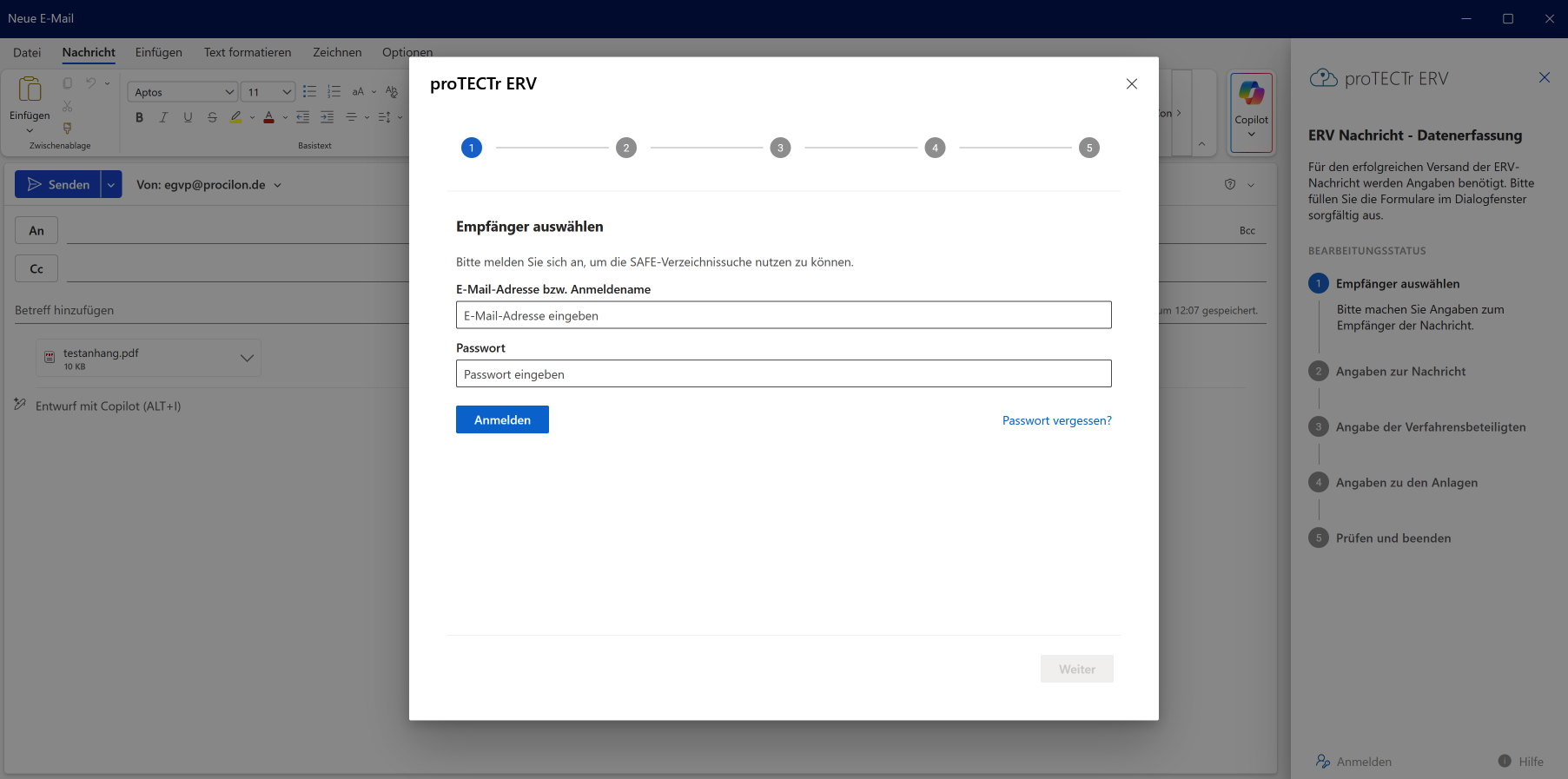Screen dimensions: 1568x779
Task: Click the line spacing icon
Action: [x=384, y=117]
